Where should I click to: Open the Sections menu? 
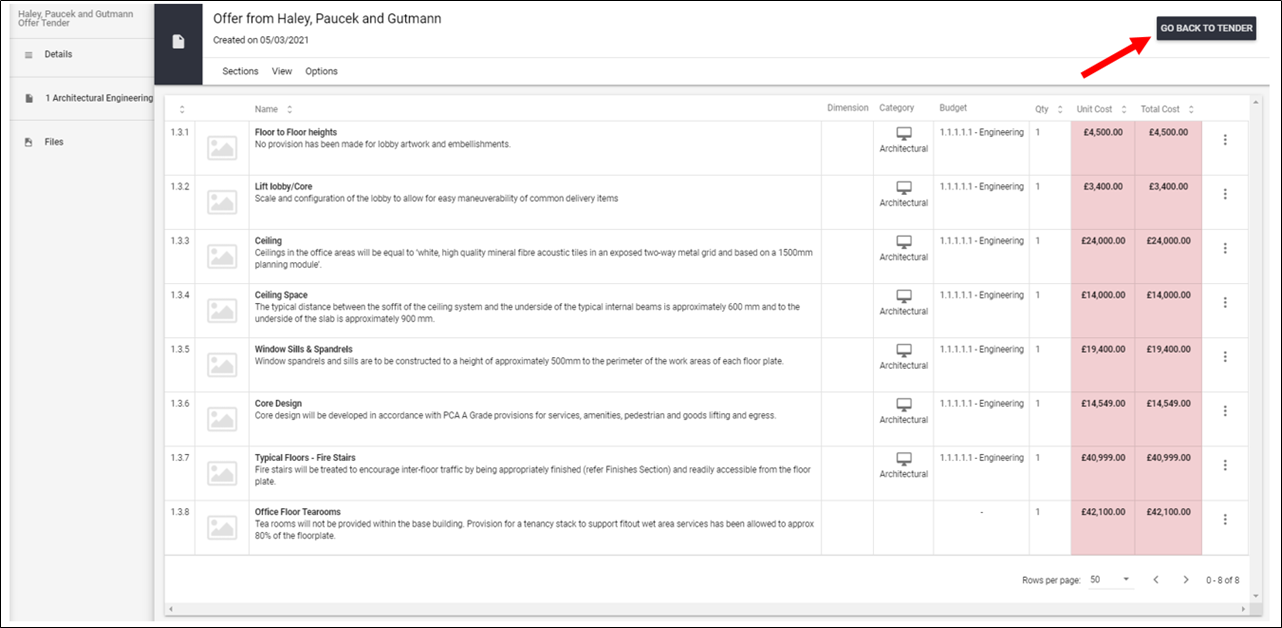[x=240, y=71]
